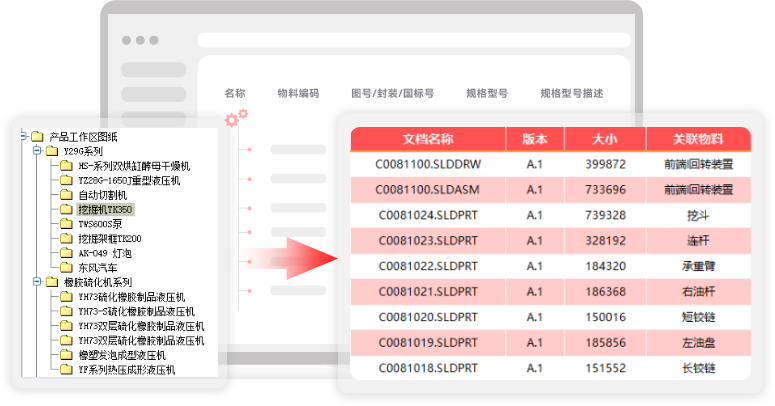Sort by the 文档名称 column header
The height and width of the screenshot is (406, 775).
tap(427, 139)
